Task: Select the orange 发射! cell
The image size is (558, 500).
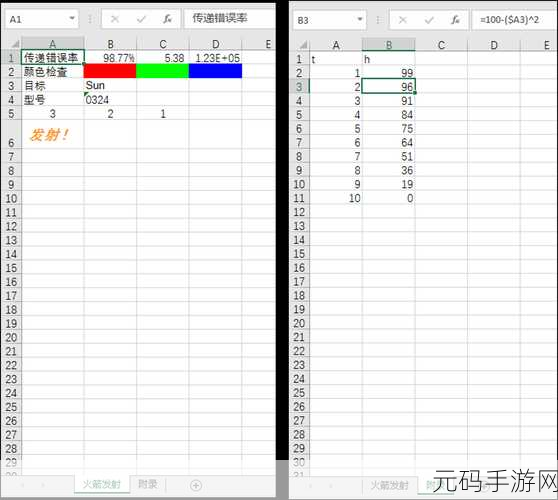Action: tap(53, 134)
